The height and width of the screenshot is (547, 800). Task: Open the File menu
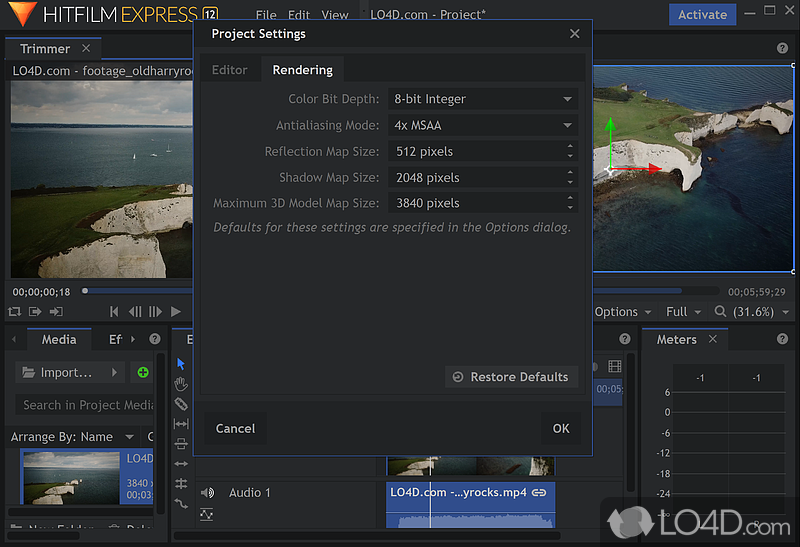(266, 15)
